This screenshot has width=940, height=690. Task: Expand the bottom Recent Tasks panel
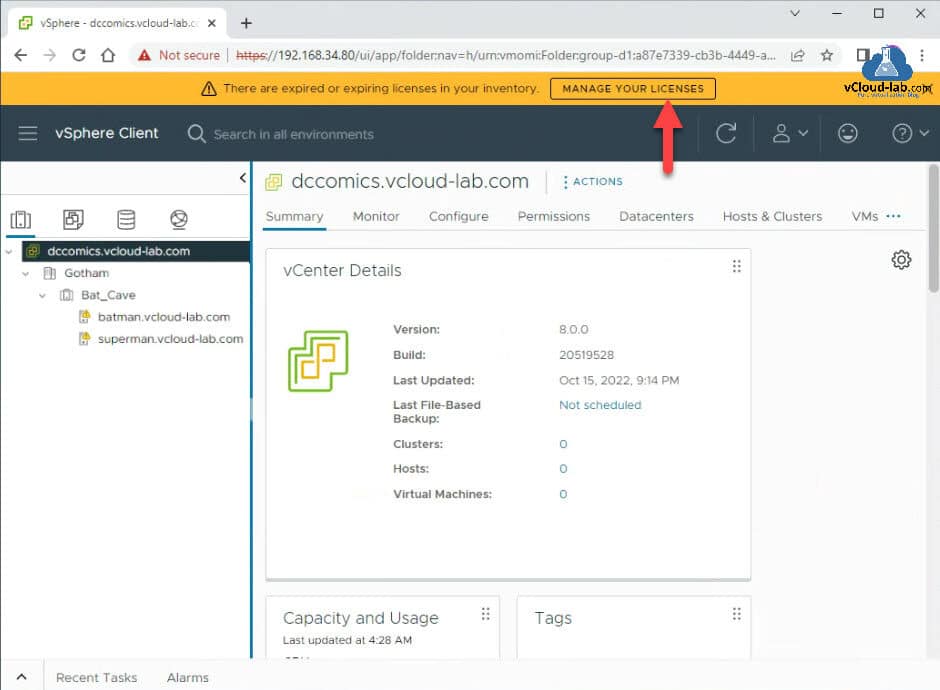point(22,677)
